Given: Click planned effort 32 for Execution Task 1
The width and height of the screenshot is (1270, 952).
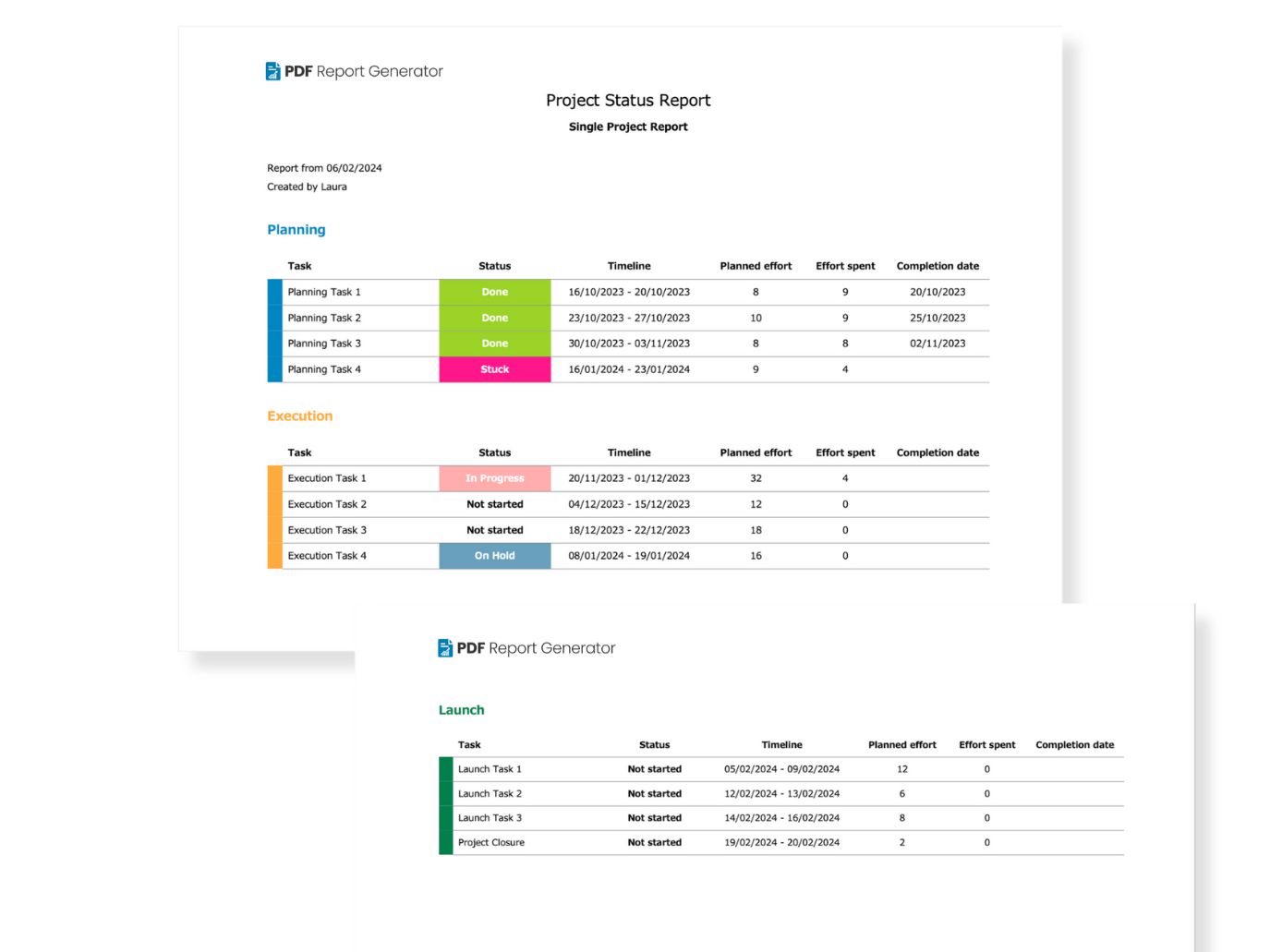Looking at the screenshot, I should coord(756,478).
